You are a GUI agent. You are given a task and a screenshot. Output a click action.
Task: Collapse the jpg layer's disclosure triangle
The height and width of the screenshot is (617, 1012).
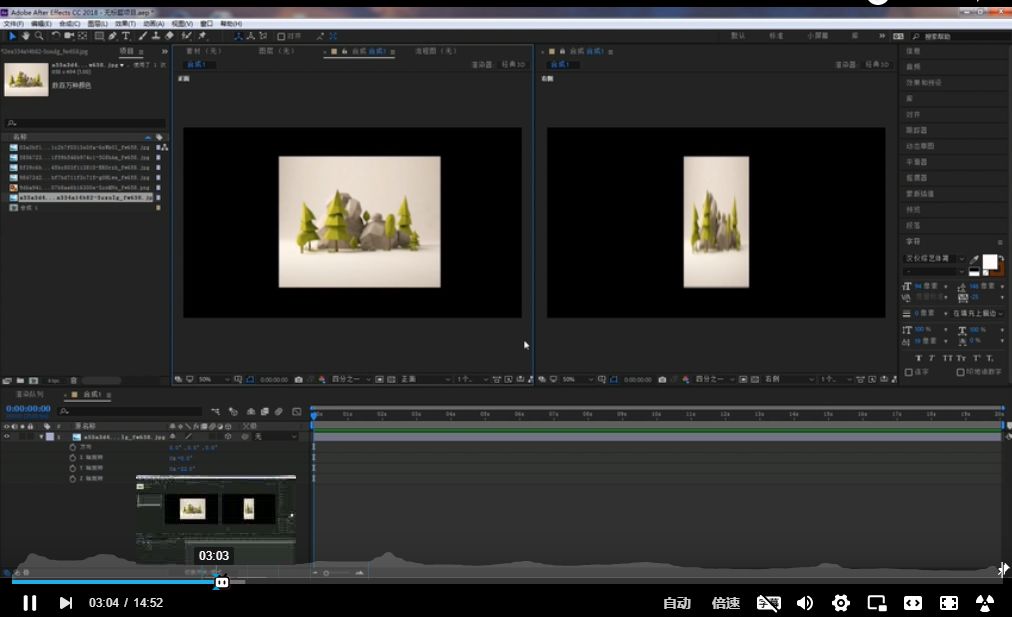(x=41, y=437)
